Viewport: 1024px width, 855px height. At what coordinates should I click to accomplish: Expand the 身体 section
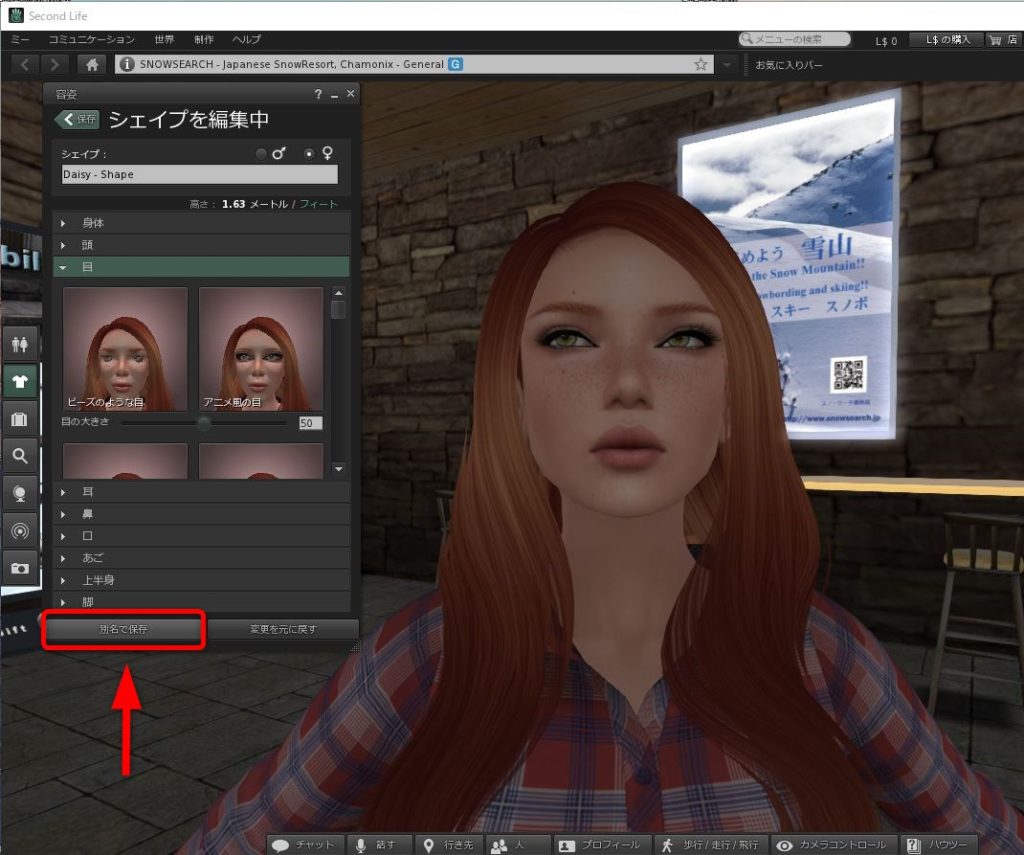click(201, 223)
